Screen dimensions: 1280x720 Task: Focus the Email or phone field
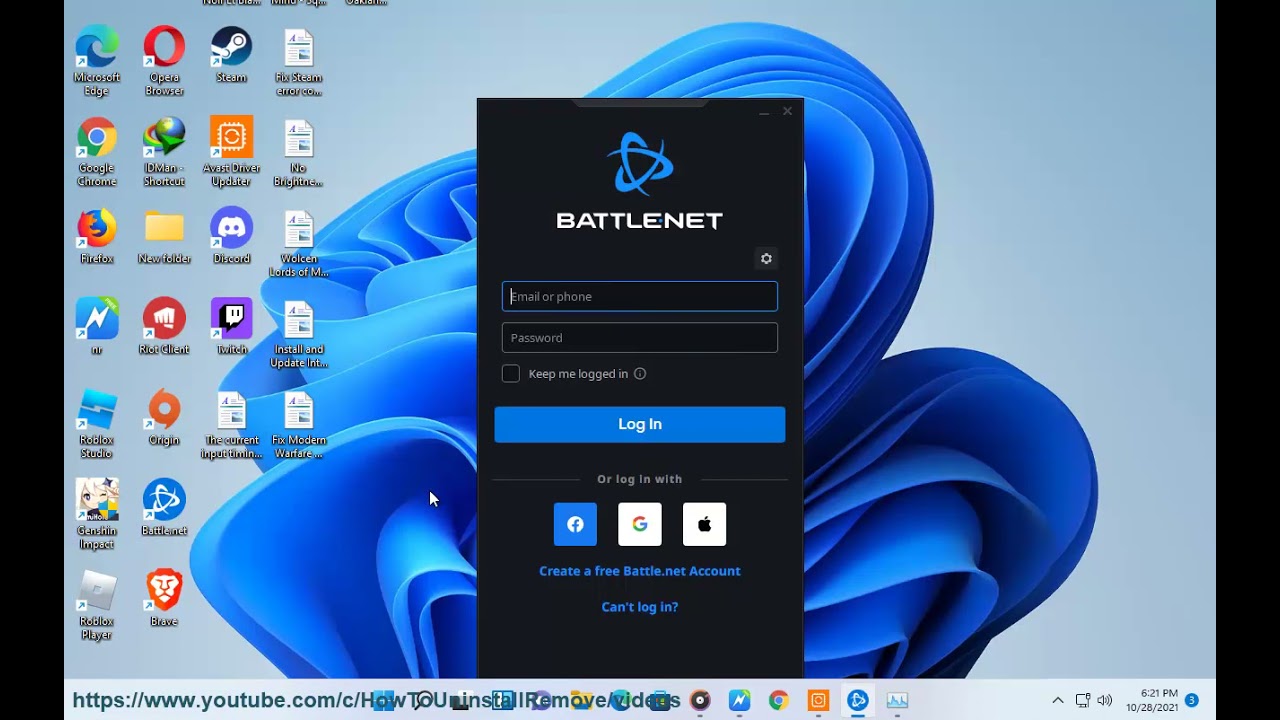click(640, 296)
